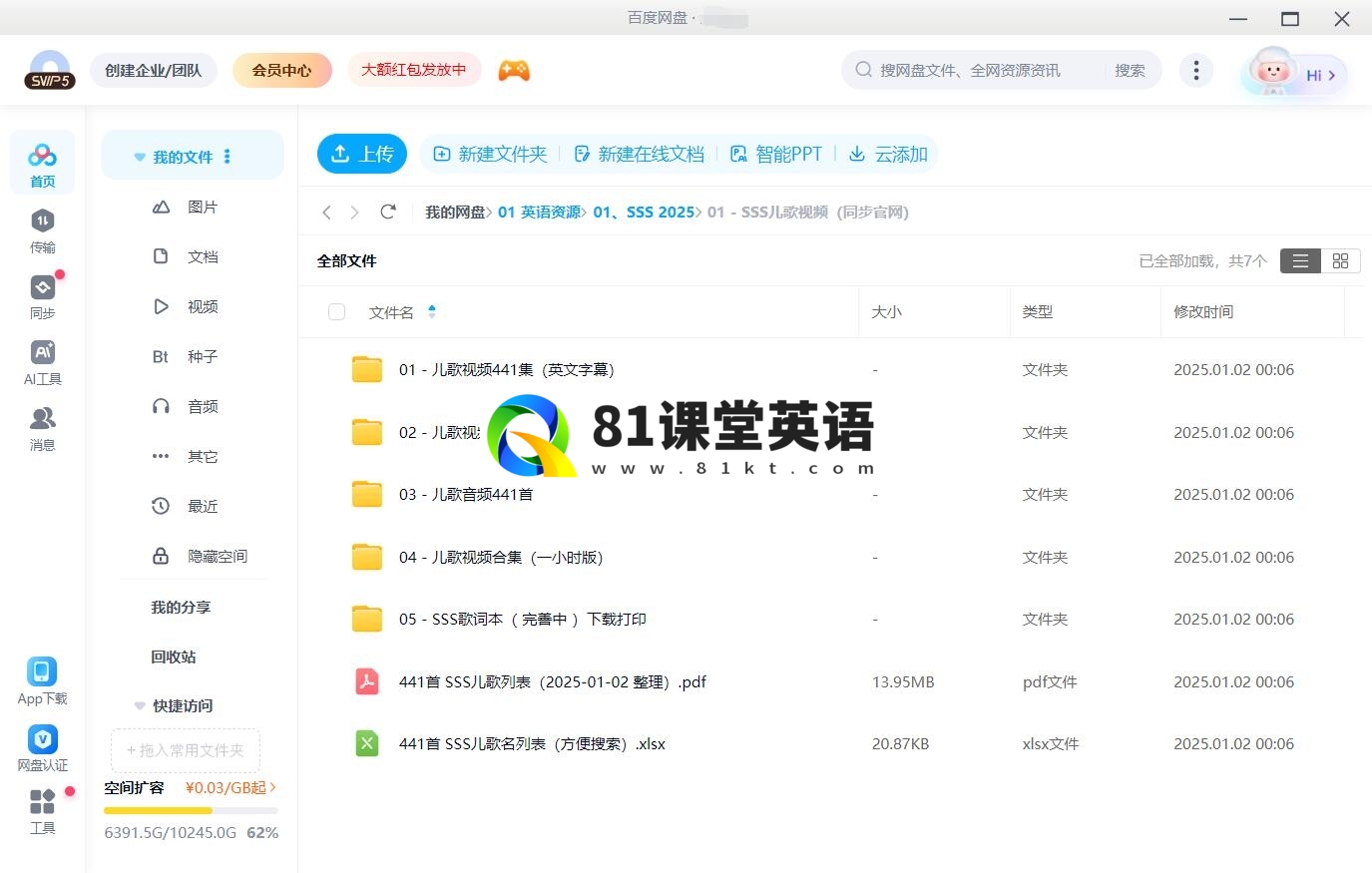The height and width of the screenshot is (873, 1372).
Task: Click 创建企业/团队 button
Action: [x=154, y=71]
